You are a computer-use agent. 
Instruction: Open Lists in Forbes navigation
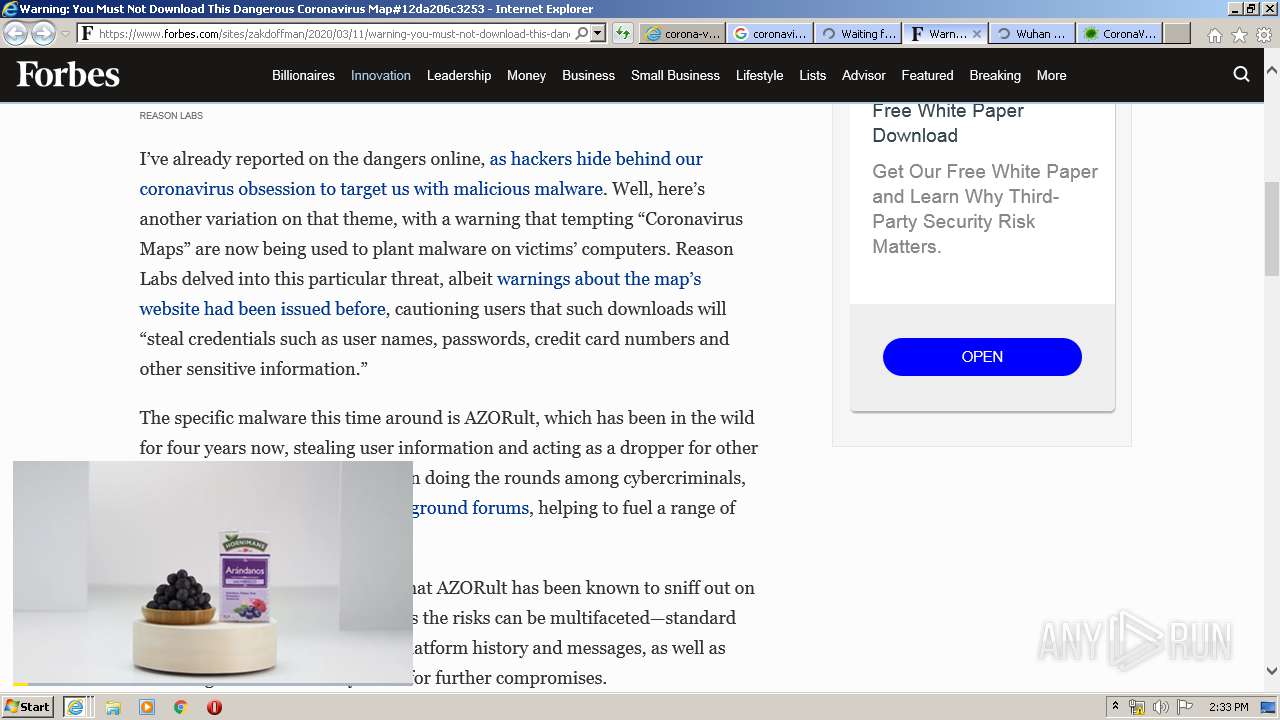click(812, 75)
